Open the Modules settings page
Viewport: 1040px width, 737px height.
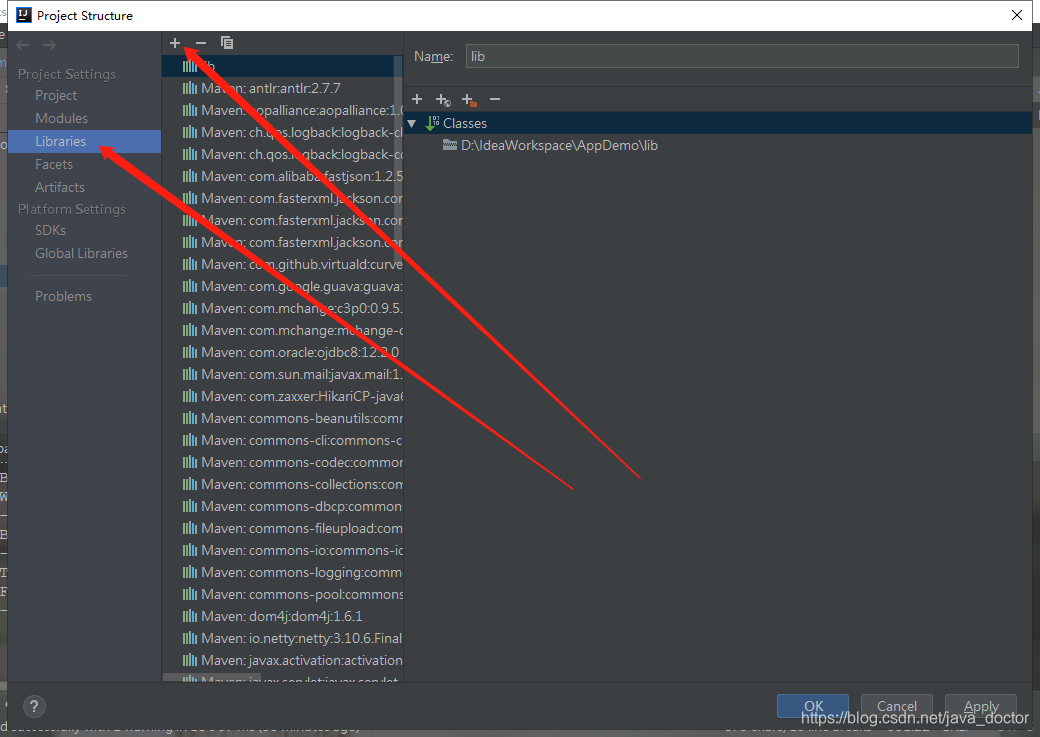point(61,118)
